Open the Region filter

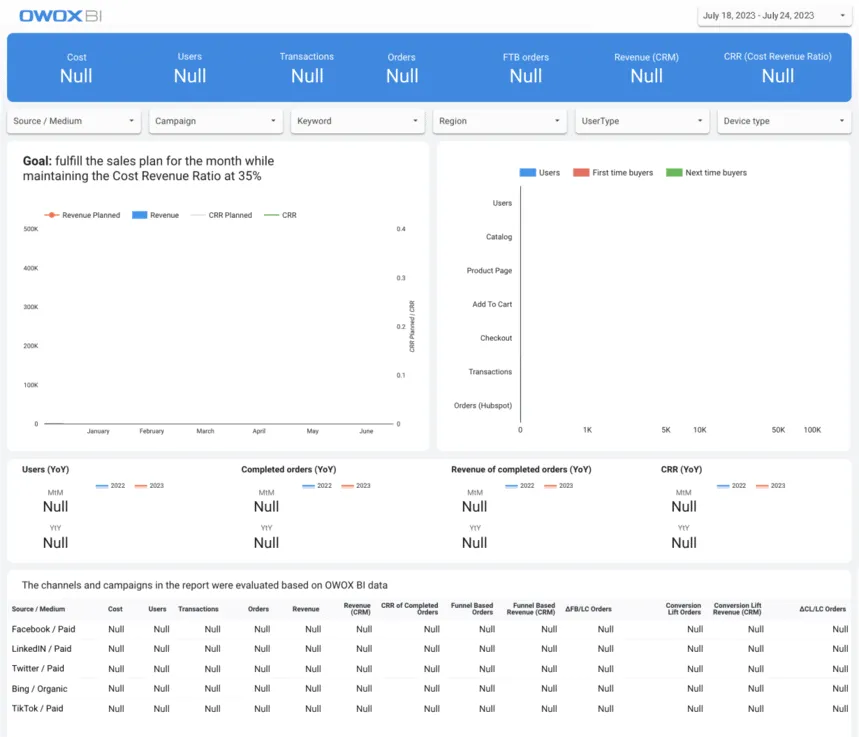(499, 120)
